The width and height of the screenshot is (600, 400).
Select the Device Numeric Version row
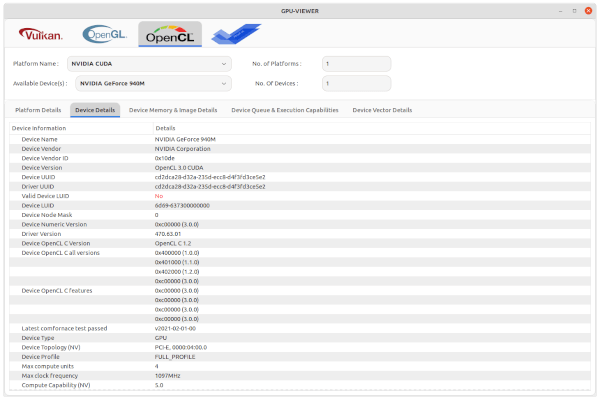tap(300, 224)
